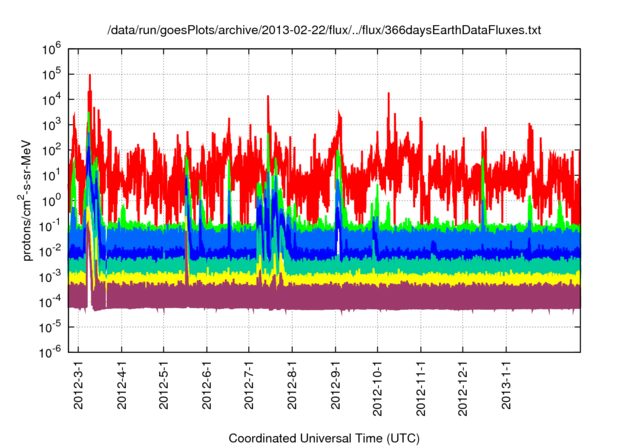Select the 2012-9-1 x-axis label
This screenshot has width=640, height=448.
(336, 383)
